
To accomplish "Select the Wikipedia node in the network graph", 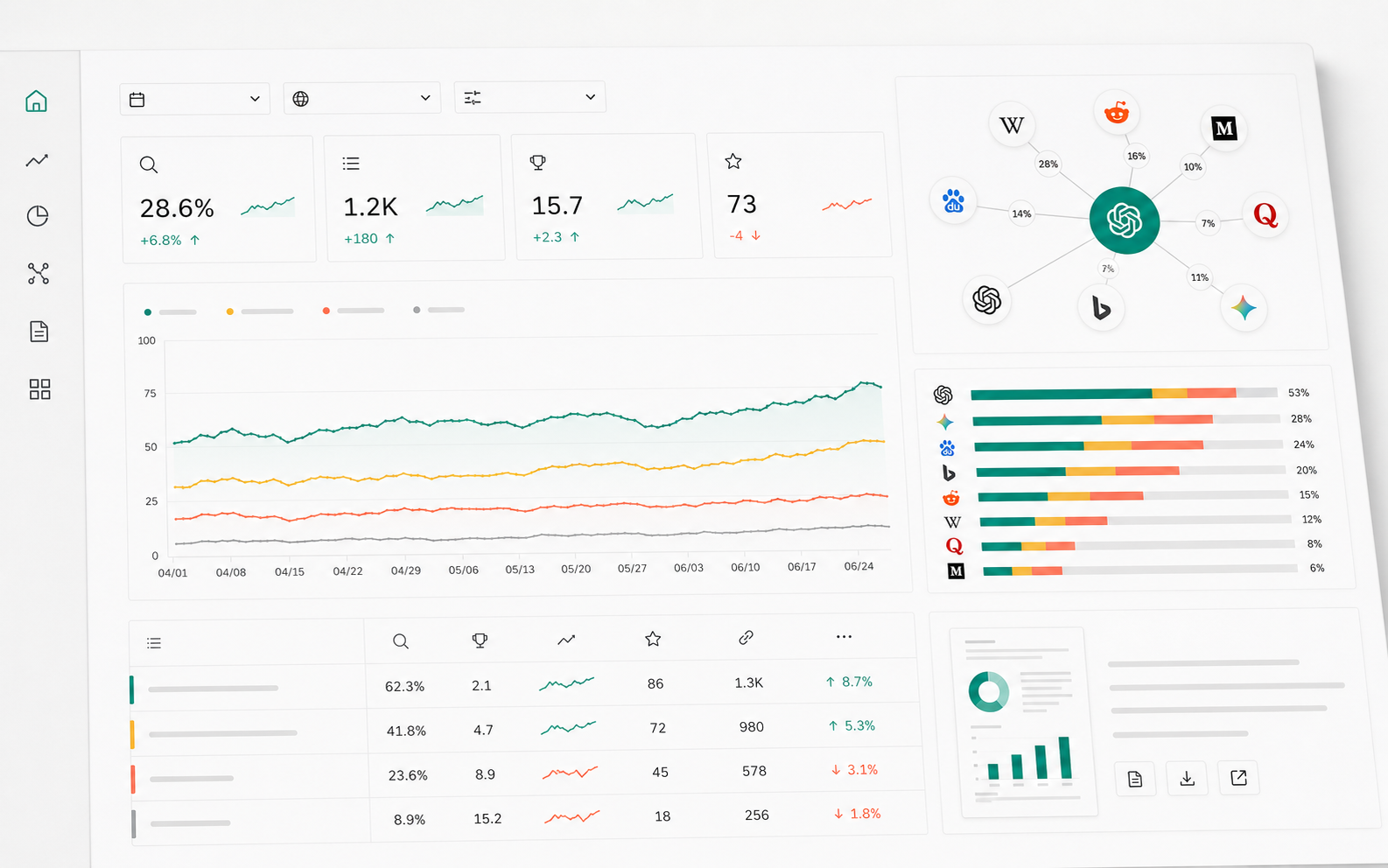I will [x=1012, y=125].
